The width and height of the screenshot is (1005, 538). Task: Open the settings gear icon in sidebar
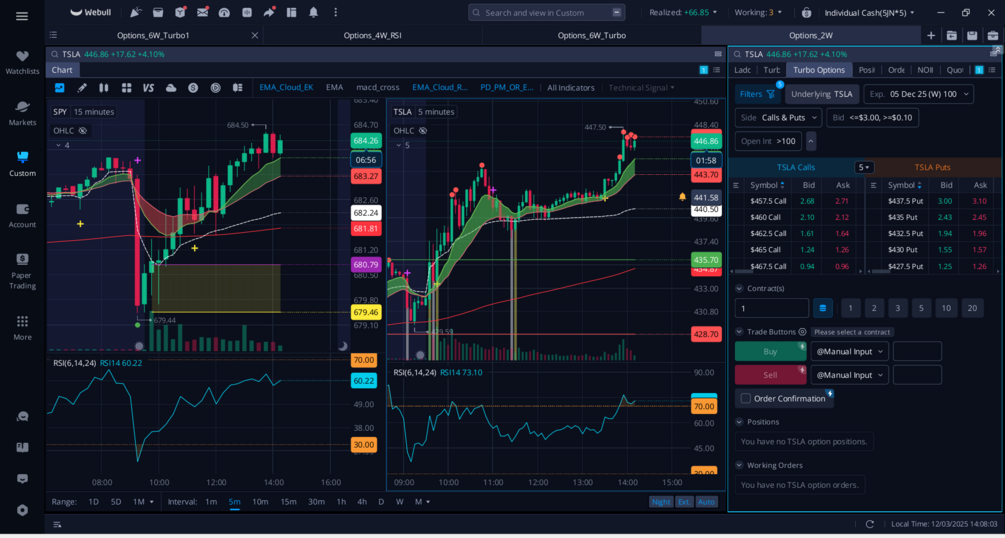point(22,510)
